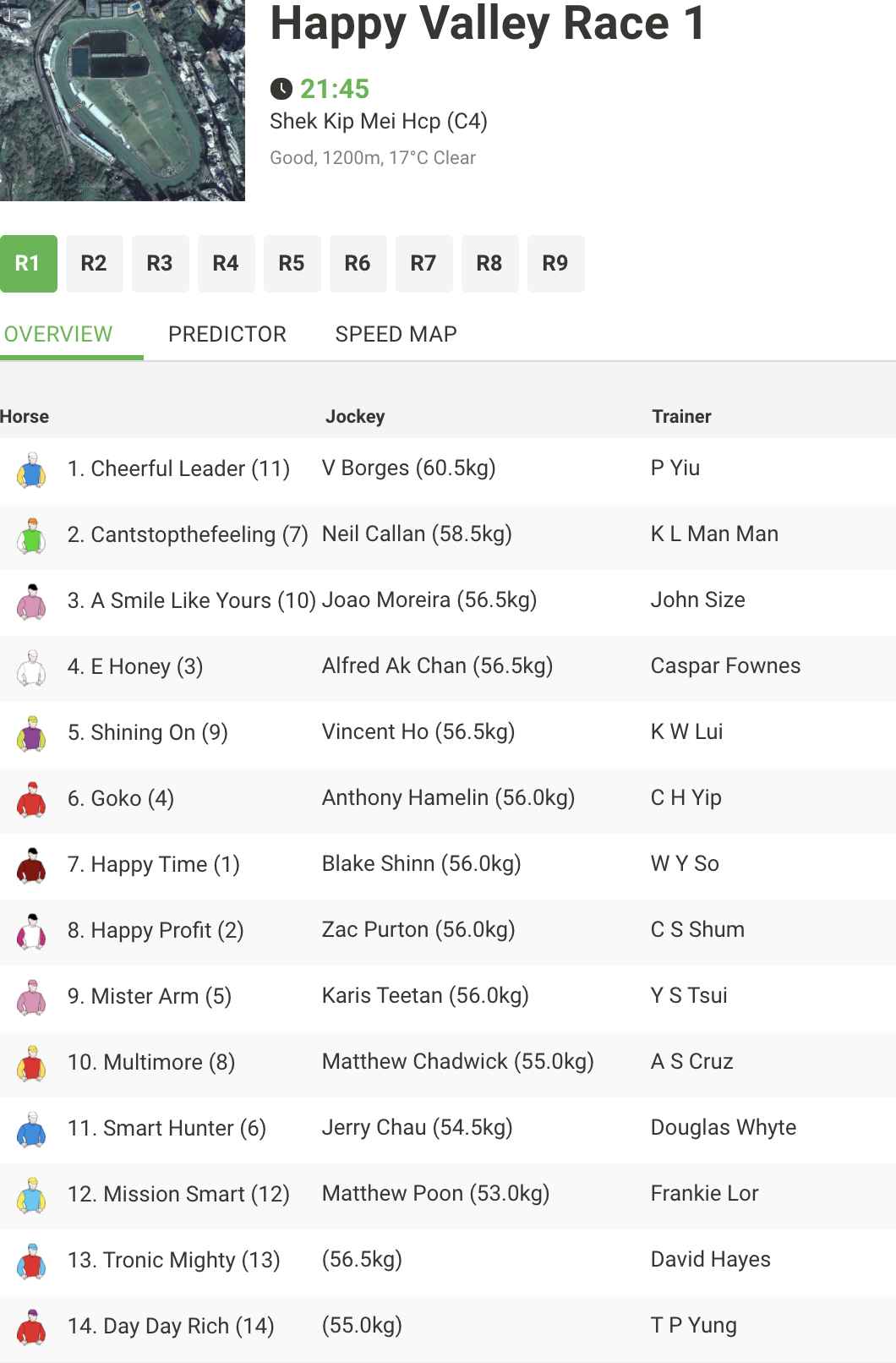The width and height of the screenshot is (896, 1363).
Task: Click Mission Smart's light blue silks icon
Action: pos(31,1195)
